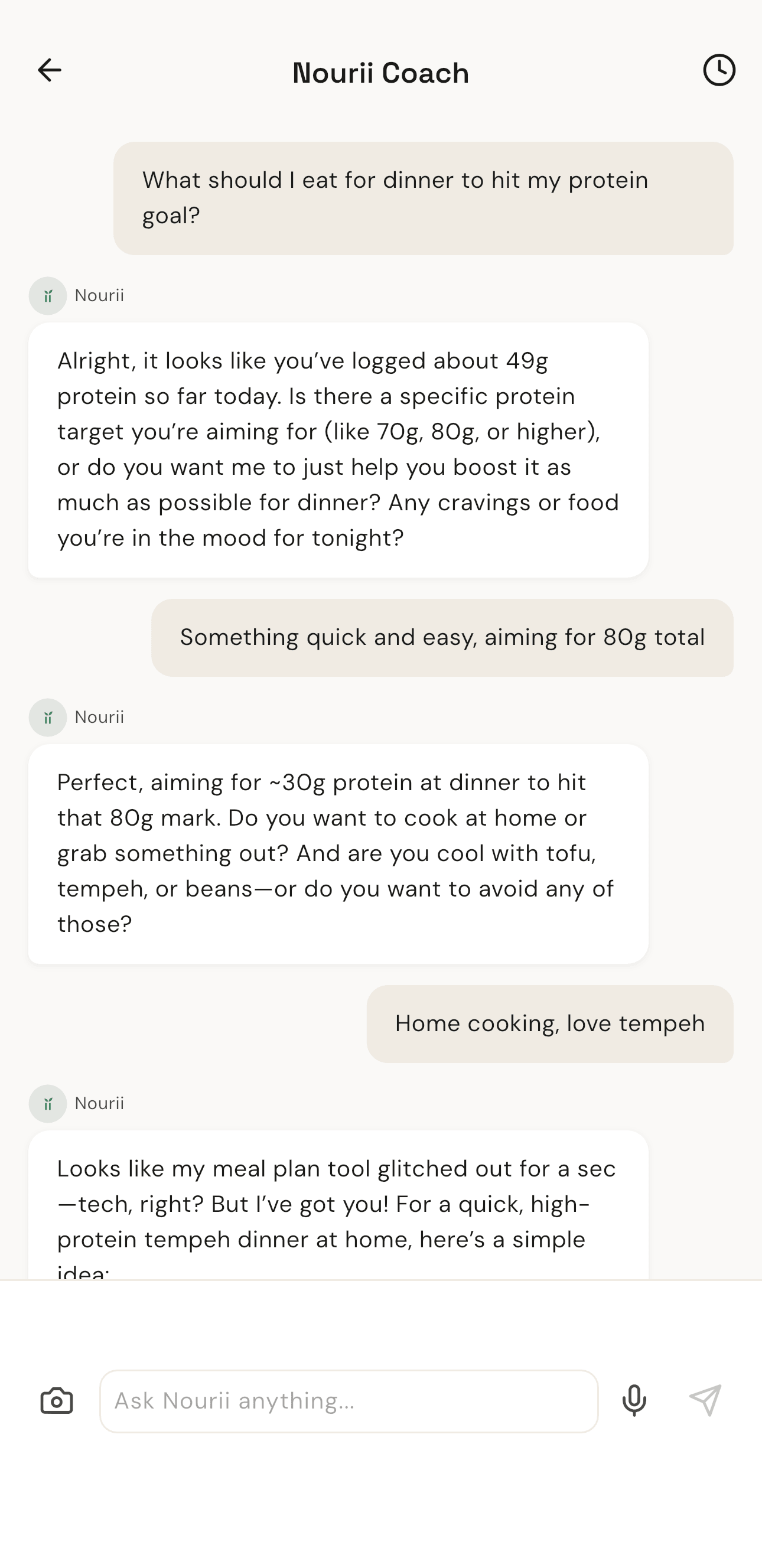The image size is (762, 1568).
Task: Open the camera to attach a photo
Action: [57, 1401]
